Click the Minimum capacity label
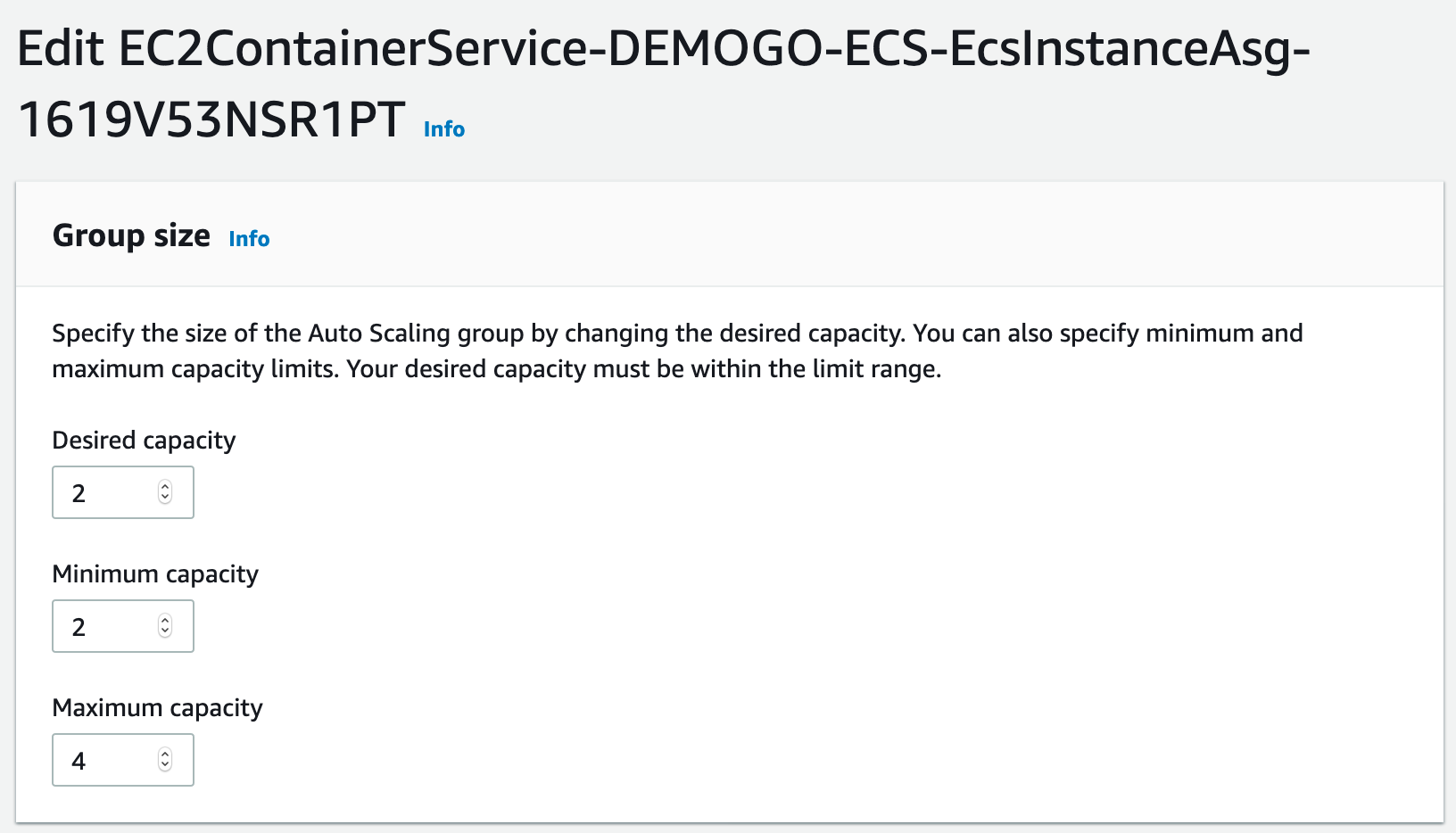This screenshot has height=833, width=1456. (x=155, y=574)
